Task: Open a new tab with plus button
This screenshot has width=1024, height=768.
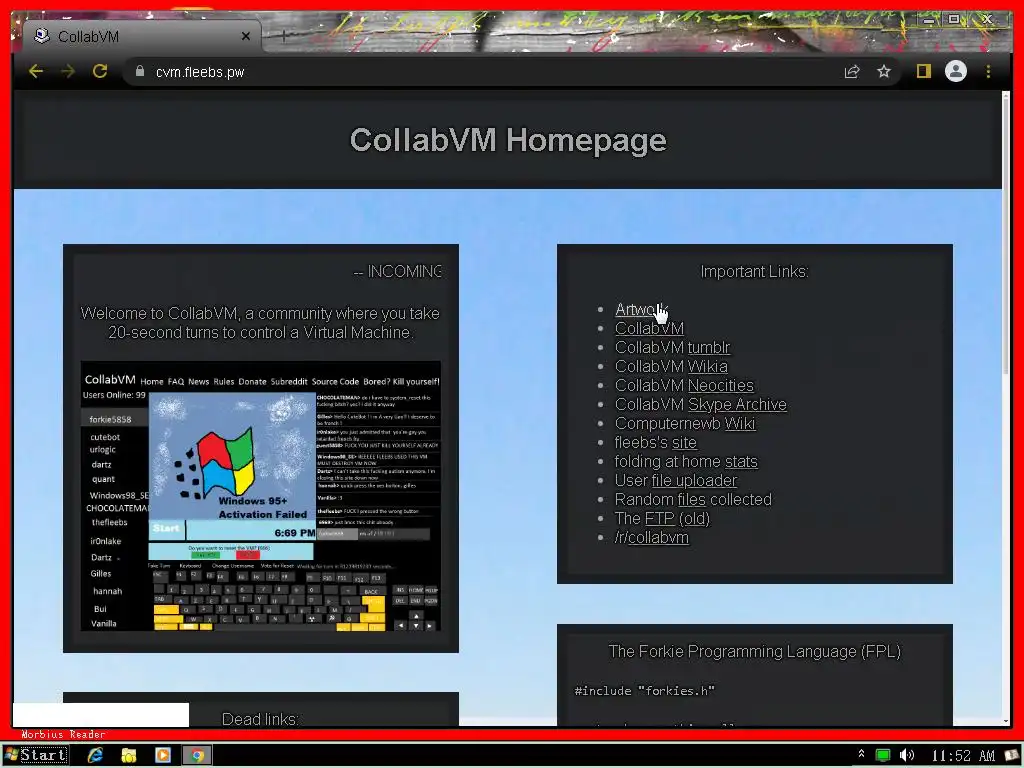Action: 283,36
